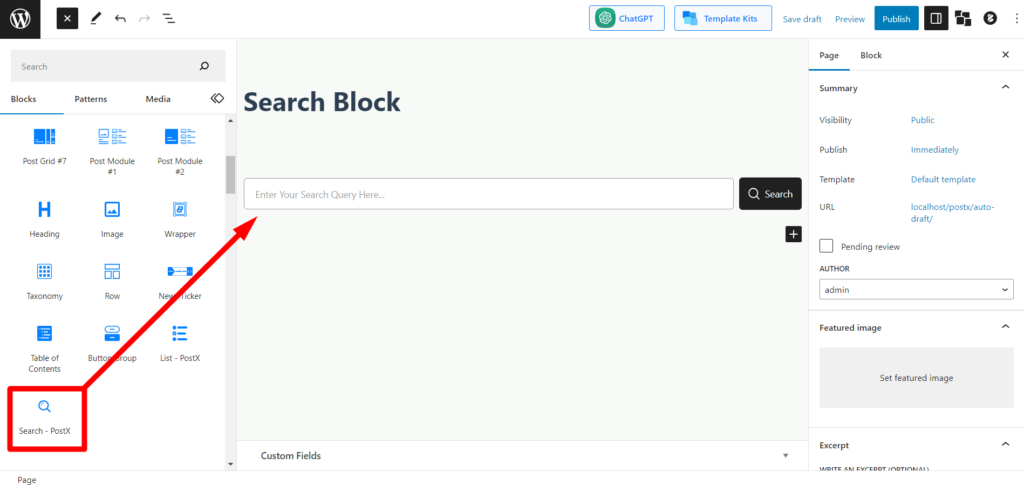The image size is (1024, 485).
Task: Expand the Custom Fields section
Action: click(522, 456)
